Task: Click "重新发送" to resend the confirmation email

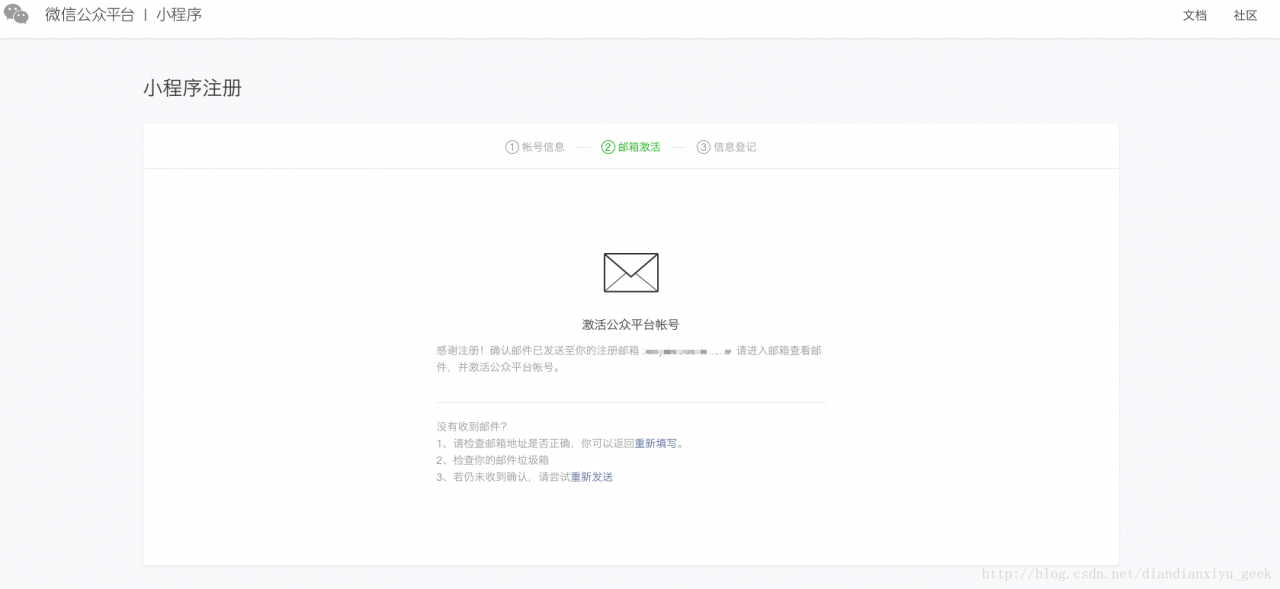Action: coord(593,476)
